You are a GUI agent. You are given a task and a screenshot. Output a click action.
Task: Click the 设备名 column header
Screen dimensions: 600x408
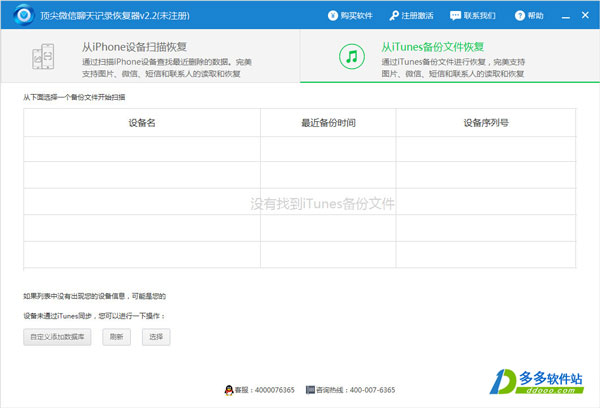pos(142,123)
